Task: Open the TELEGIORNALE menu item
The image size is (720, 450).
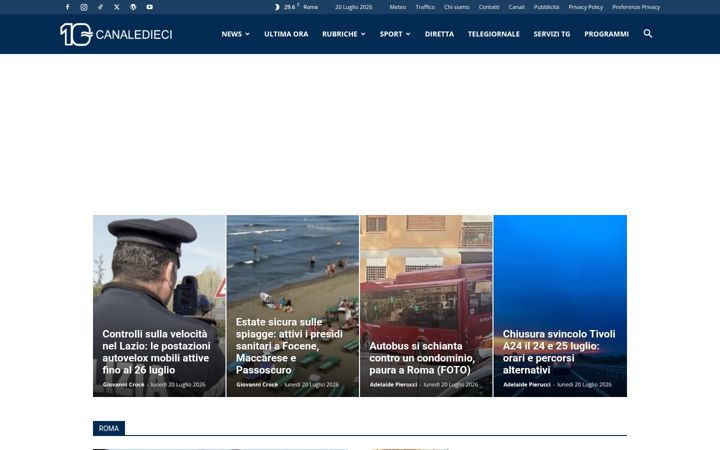Action: (x=494, y=34)
